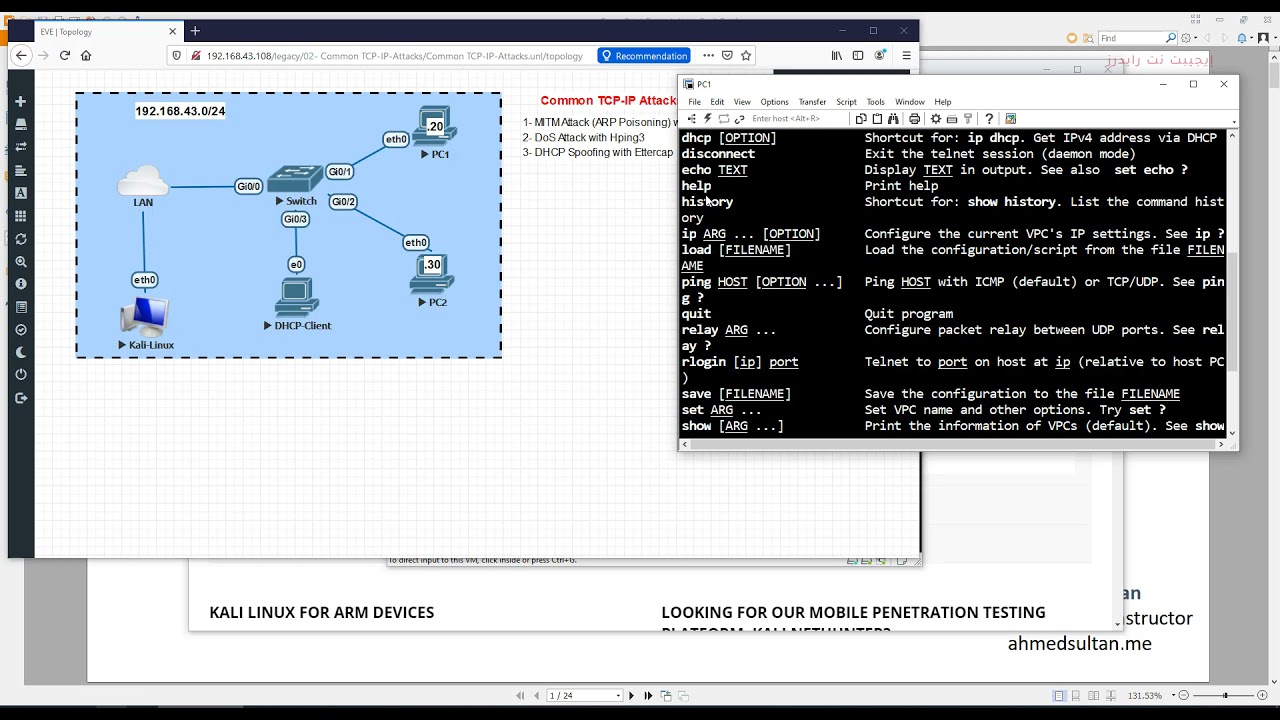This screenshot has height=720, width=1280.
Task: Click the Kali-Linux node
Action: click(144, 318)
